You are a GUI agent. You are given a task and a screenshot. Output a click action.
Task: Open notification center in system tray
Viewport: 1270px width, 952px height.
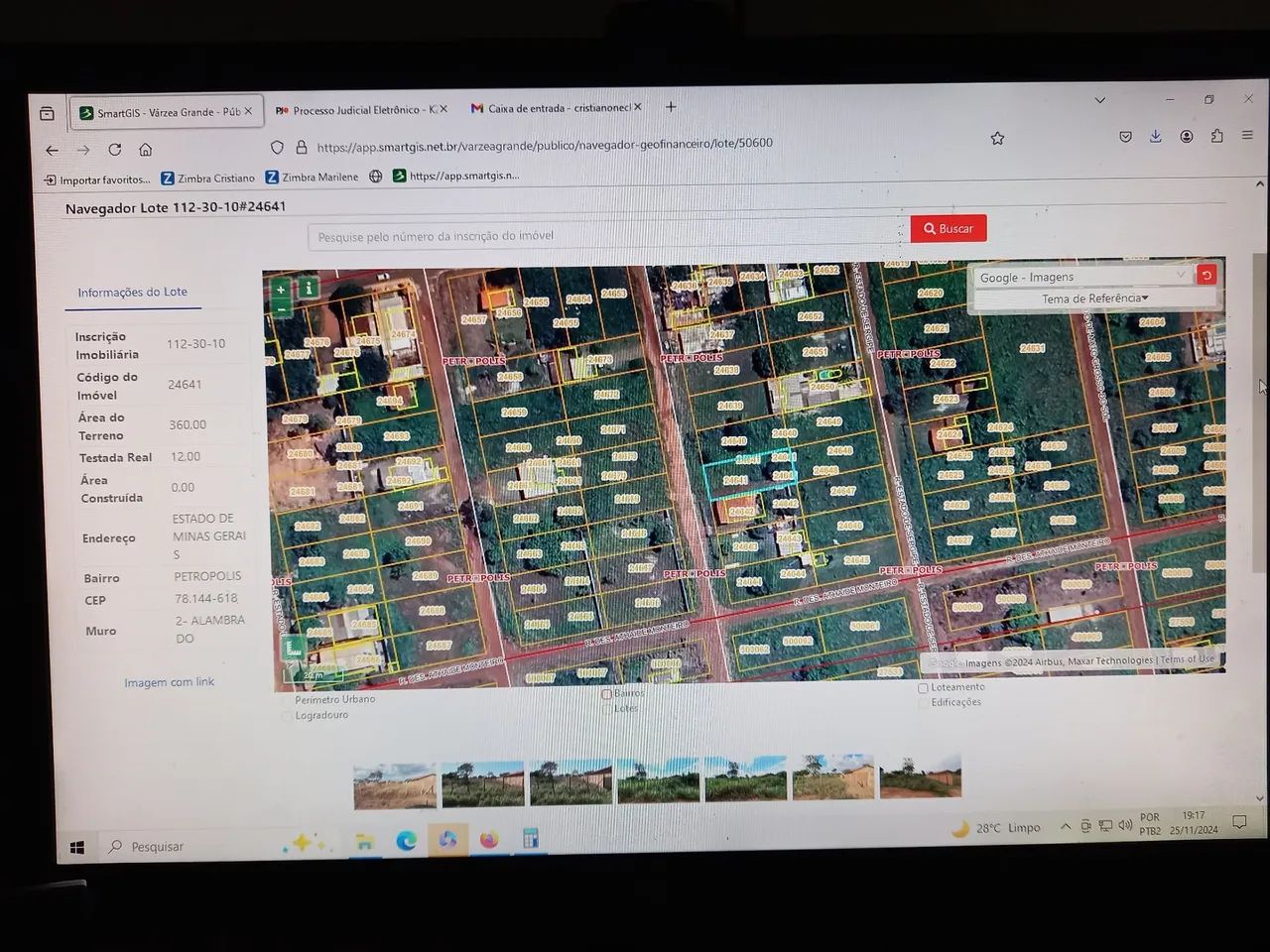pos(1239,822)
